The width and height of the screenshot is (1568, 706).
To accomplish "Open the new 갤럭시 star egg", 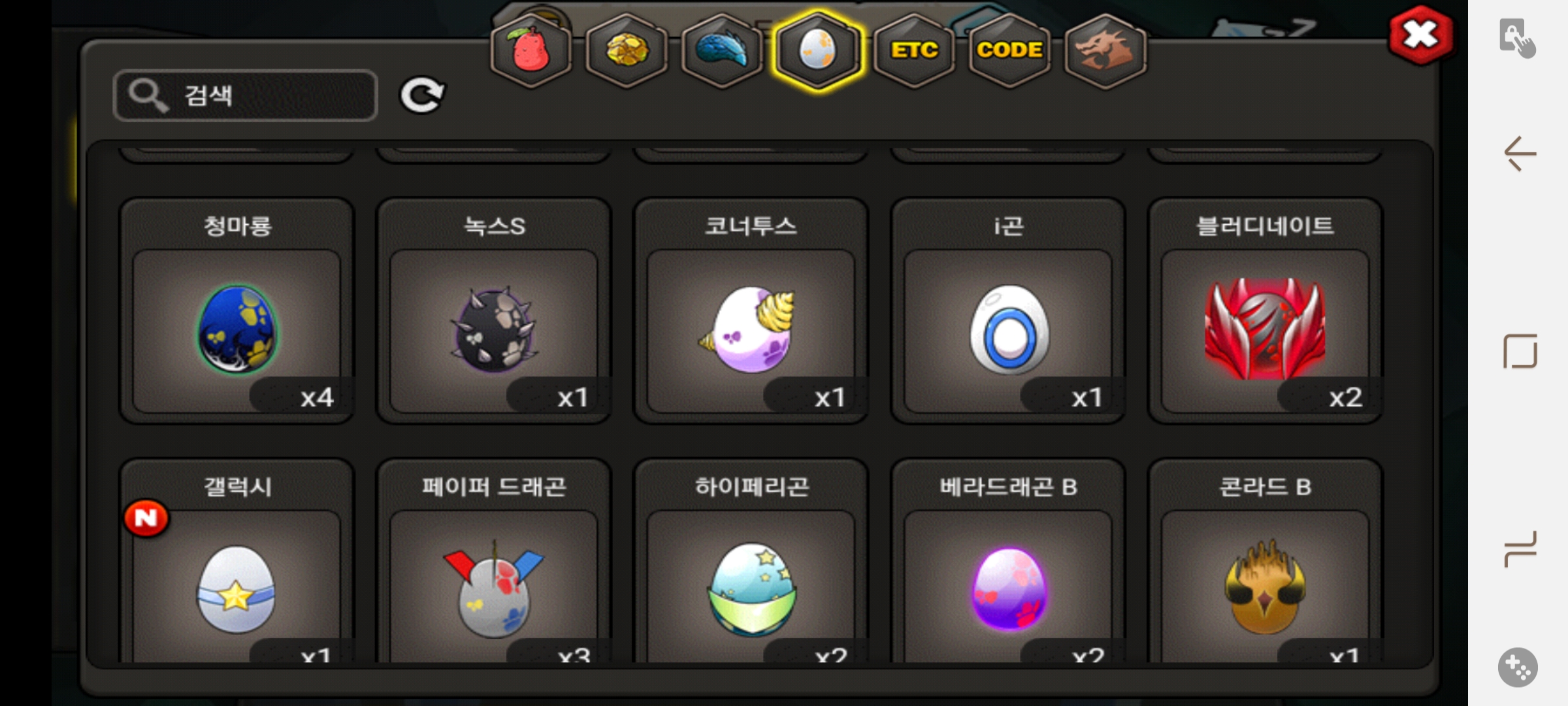I will click(x=237, y=562).
